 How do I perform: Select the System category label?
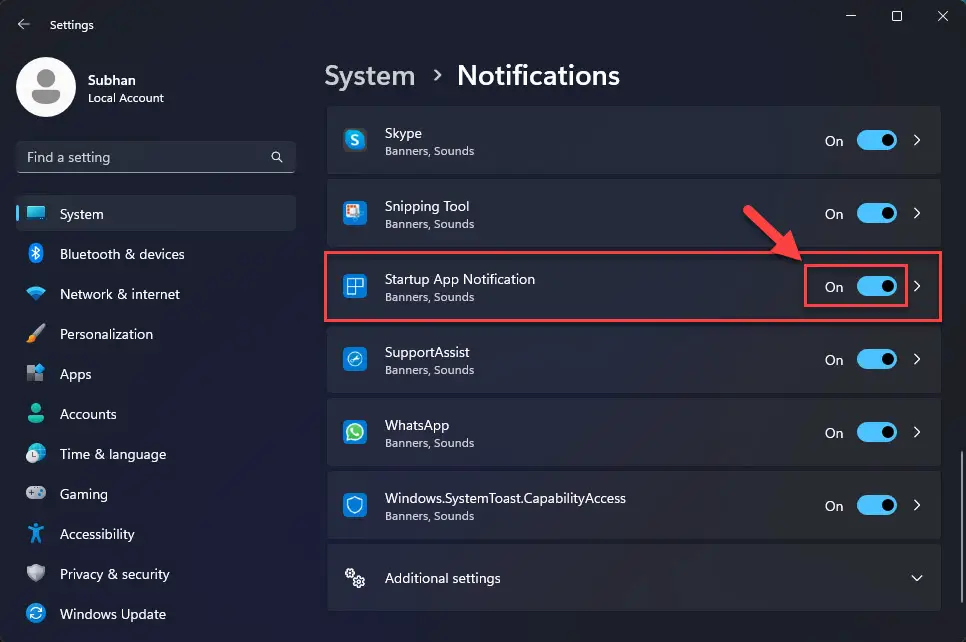pyautogui.click(x=81, y=214)
